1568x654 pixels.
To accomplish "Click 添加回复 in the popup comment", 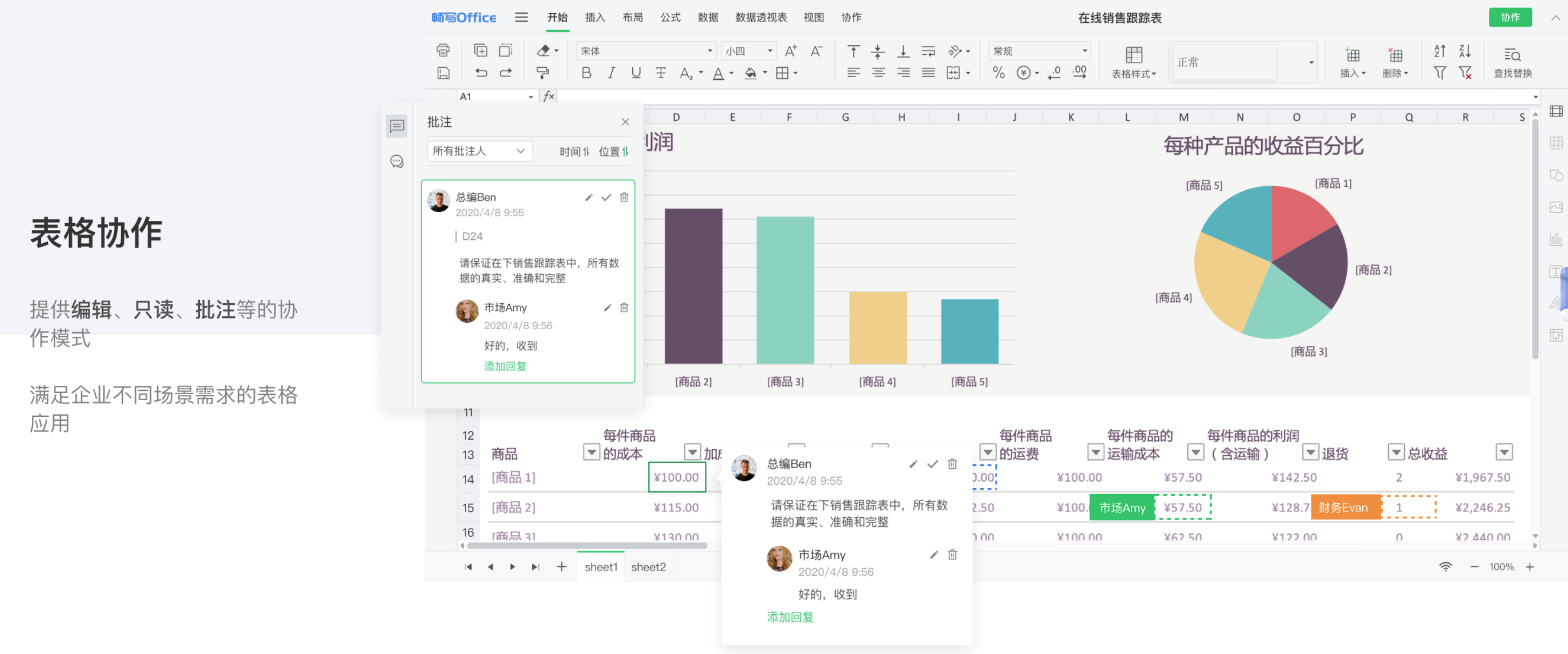I will 789,617.
